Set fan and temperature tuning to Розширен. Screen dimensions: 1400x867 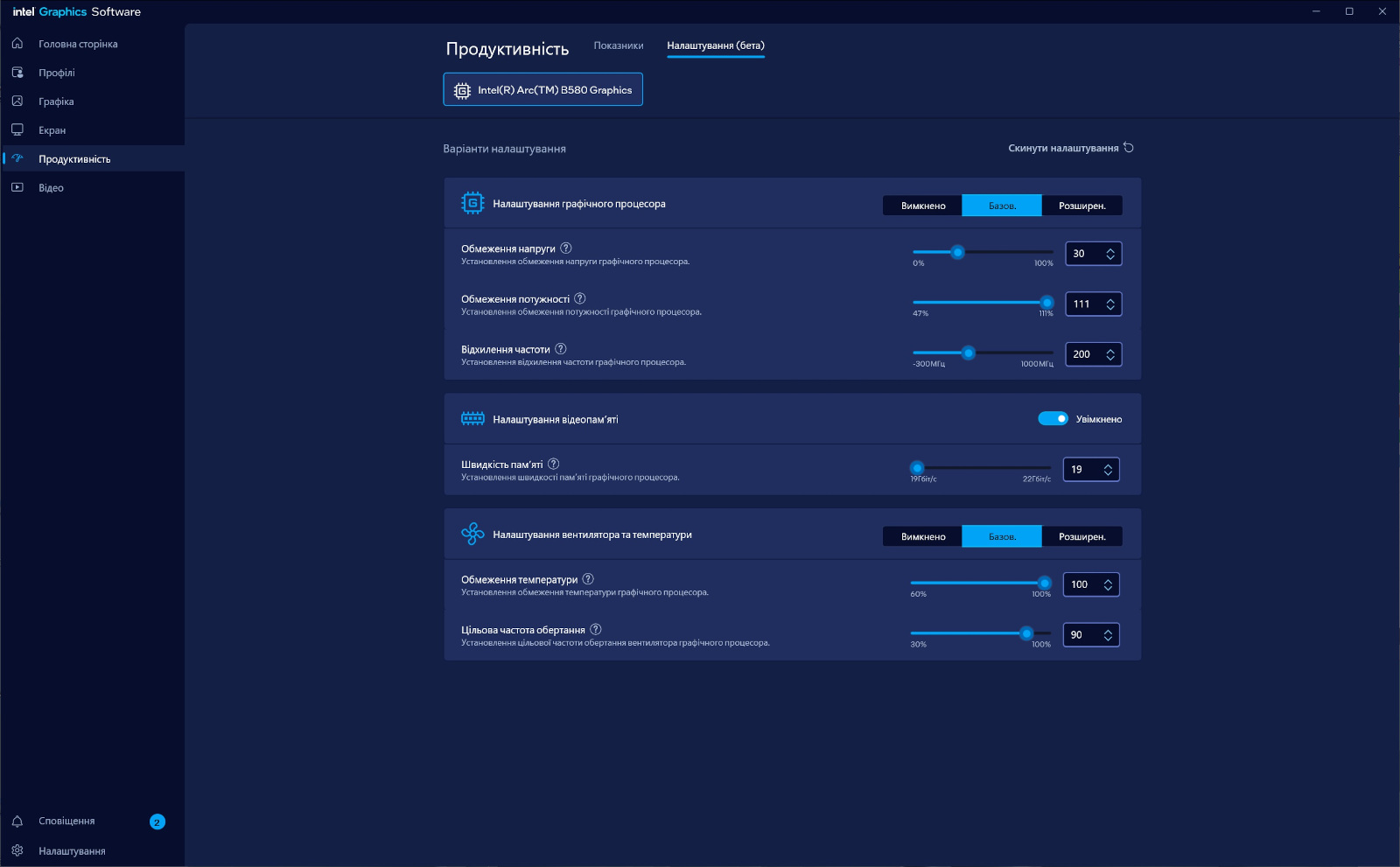1082,536
